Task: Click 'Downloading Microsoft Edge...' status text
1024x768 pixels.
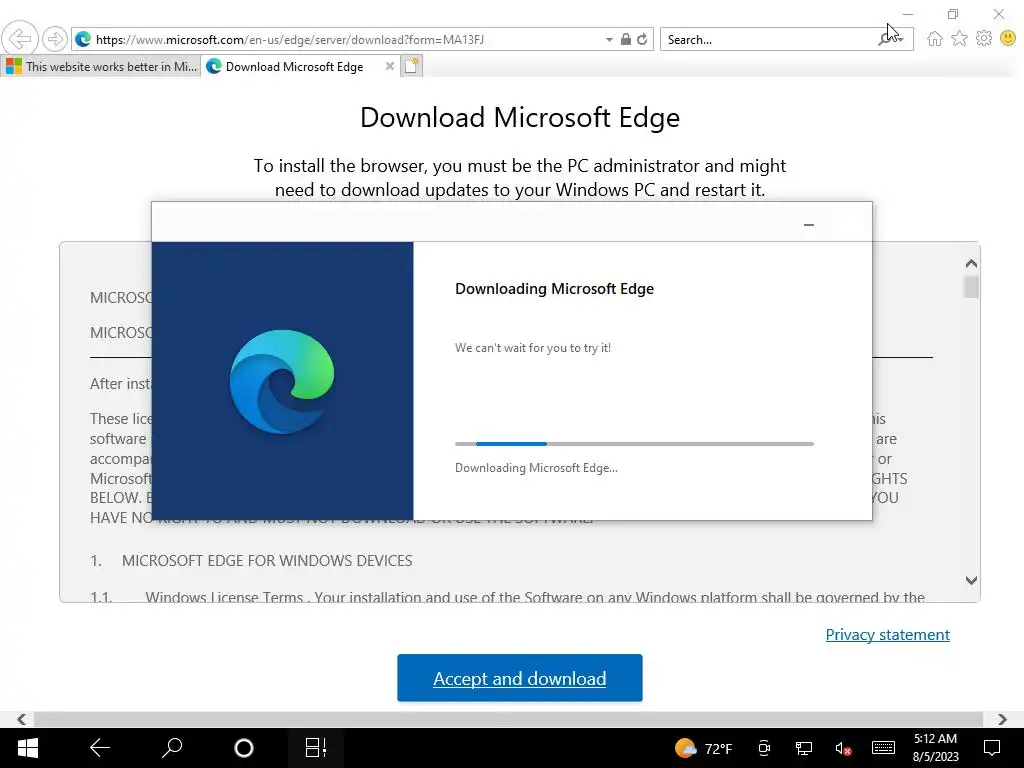Action: coord(536,468)
